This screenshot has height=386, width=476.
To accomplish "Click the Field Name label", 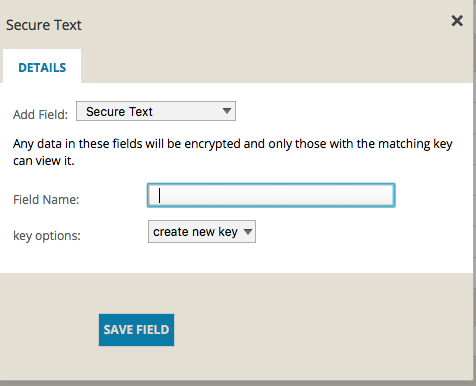I will point(46,200).
